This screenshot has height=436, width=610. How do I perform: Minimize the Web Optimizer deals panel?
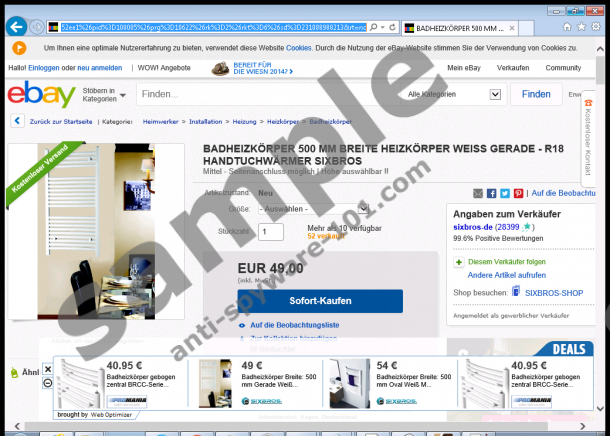point(48,382)
